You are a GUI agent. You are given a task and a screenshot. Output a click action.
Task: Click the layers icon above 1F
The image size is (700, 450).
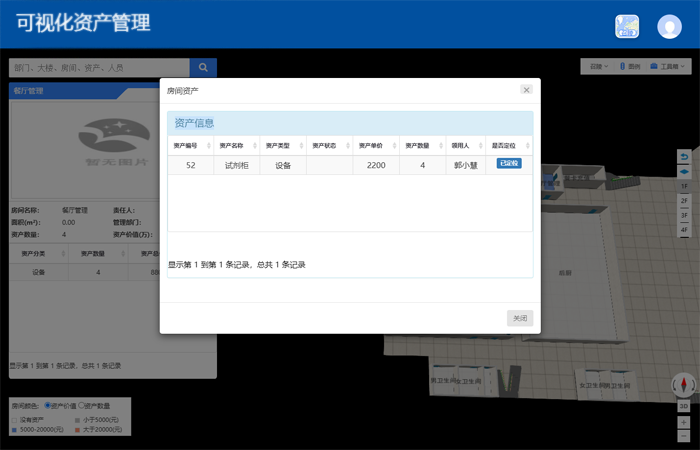(684, 171)
